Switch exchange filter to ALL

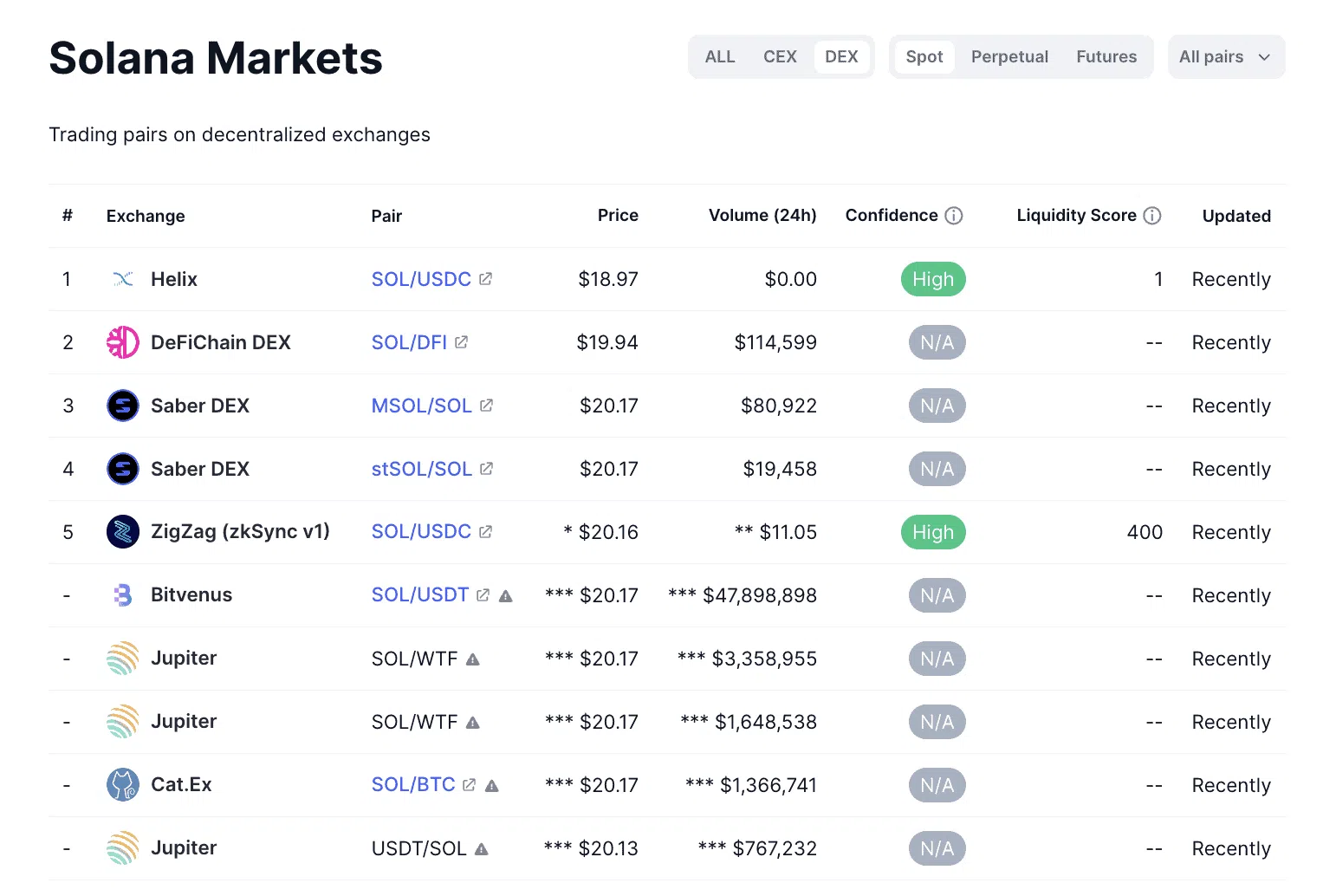click(x=720, y=57)
